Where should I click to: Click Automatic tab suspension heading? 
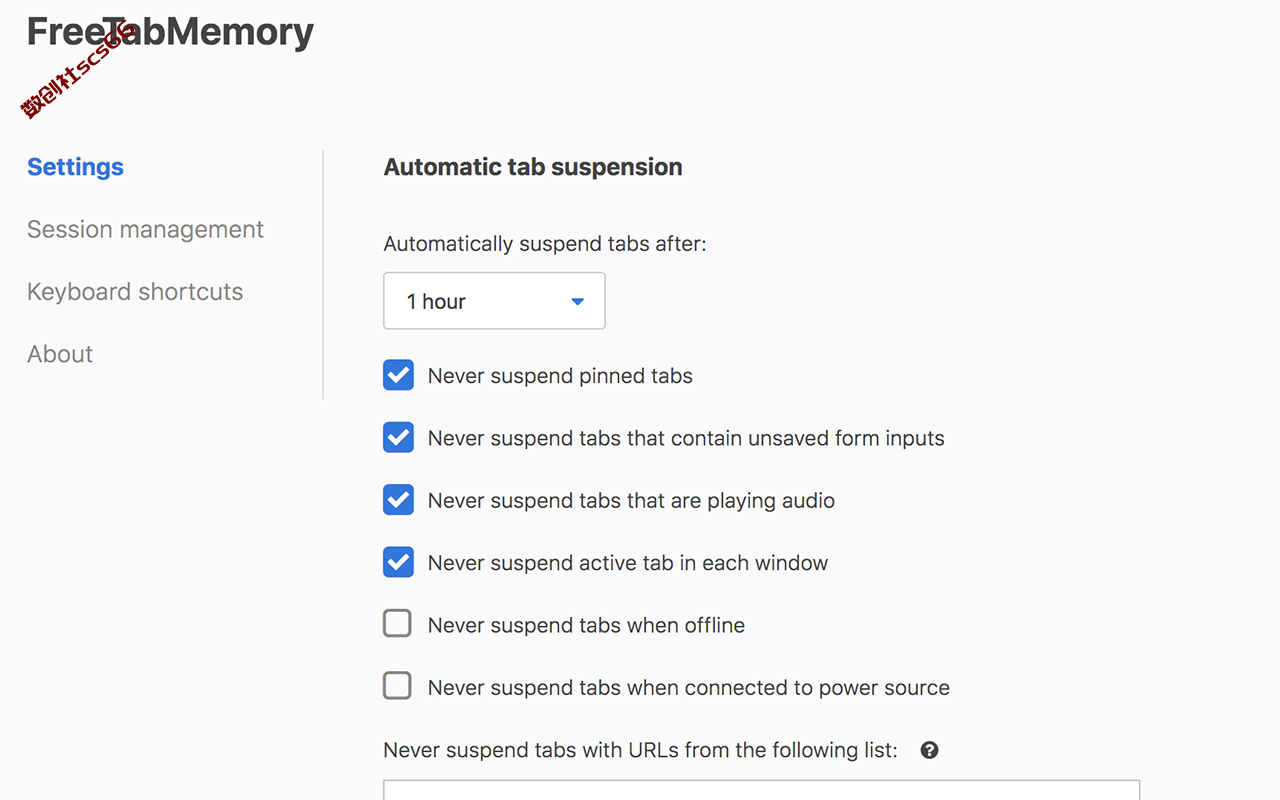pyautogui.click(x=533, y=167)
